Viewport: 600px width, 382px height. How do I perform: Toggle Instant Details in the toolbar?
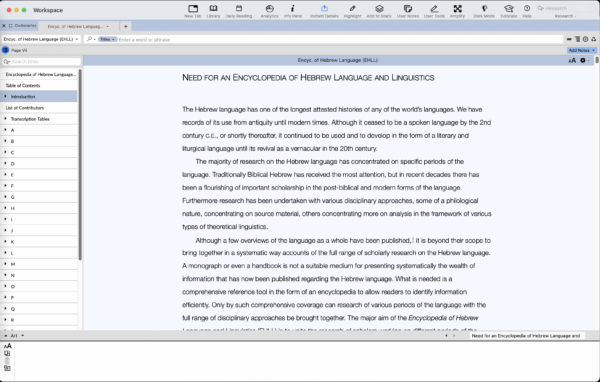click(324, 11)
